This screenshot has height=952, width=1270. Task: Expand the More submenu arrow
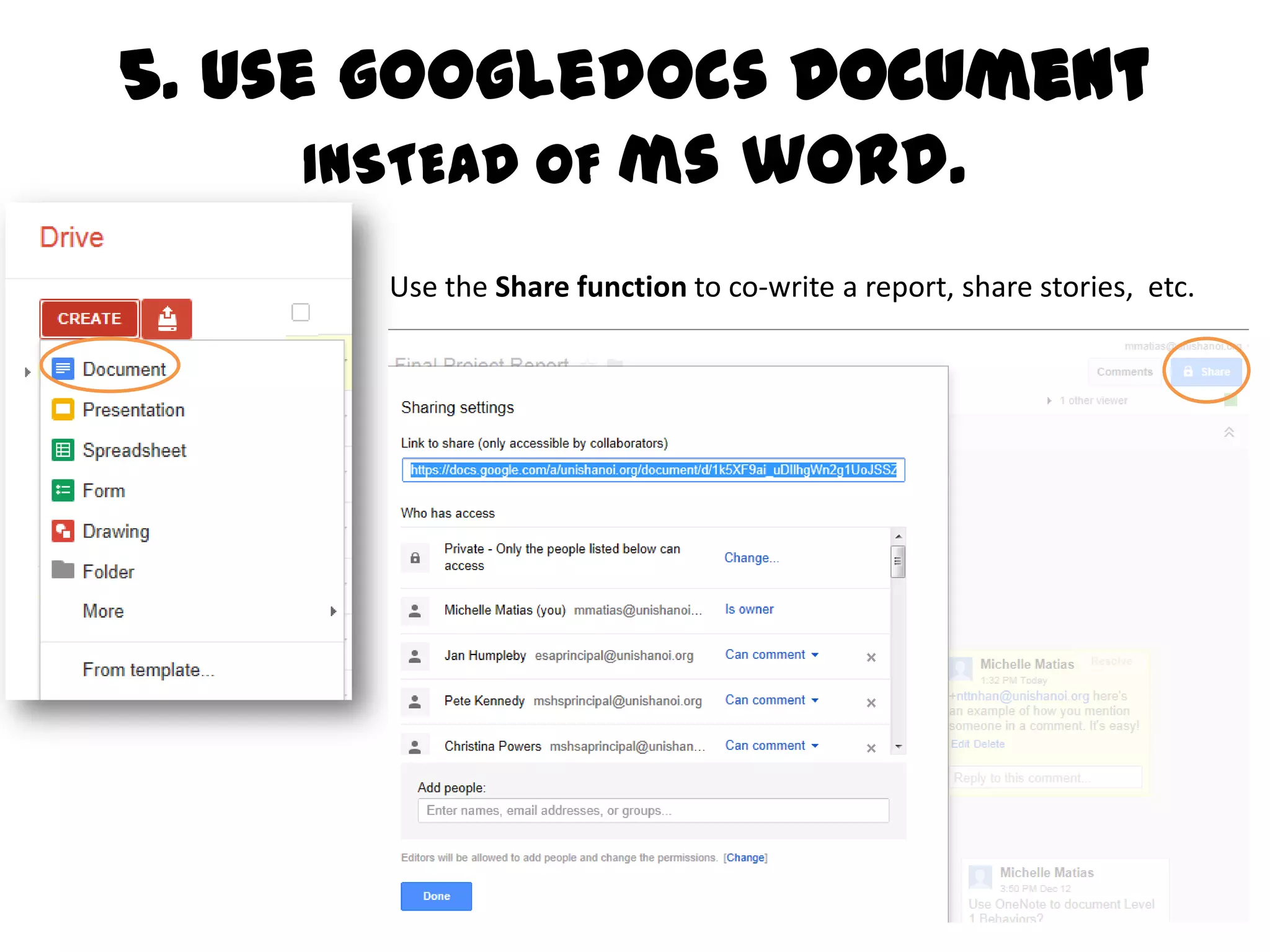[x=334, y=611]
